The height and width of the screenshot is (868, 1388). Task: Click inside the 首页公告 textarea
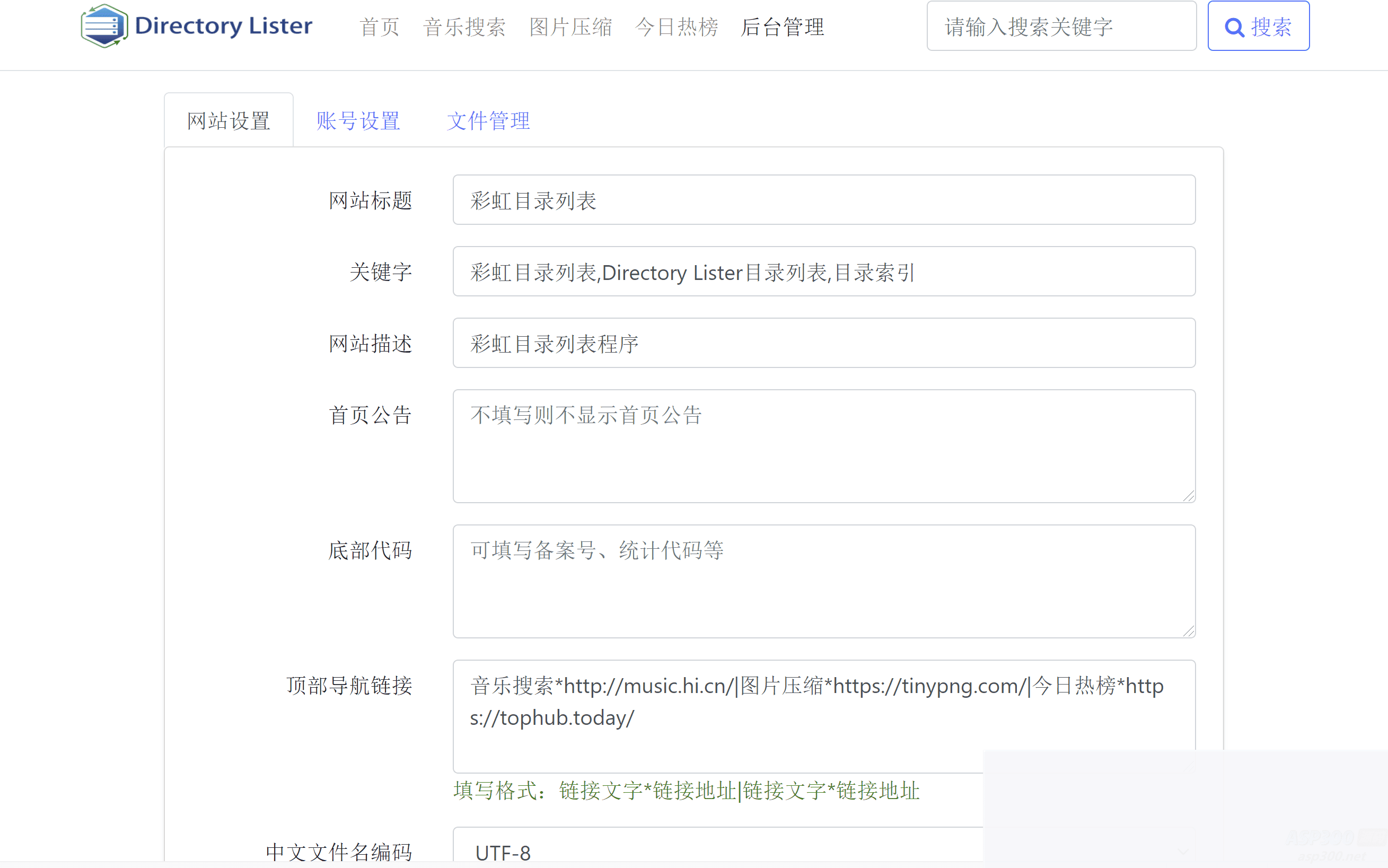pos(824,446)
